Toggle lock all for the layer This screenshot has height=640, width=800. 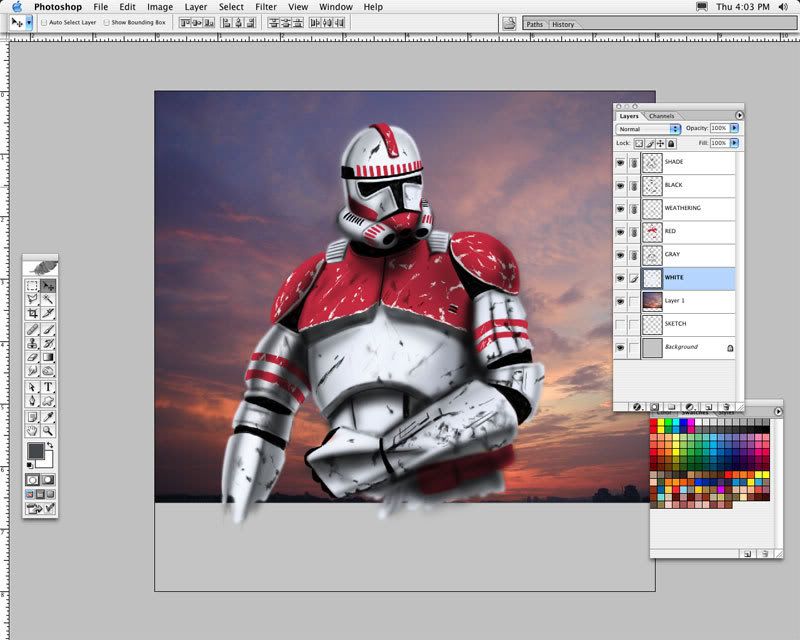[x=671, y=143]
